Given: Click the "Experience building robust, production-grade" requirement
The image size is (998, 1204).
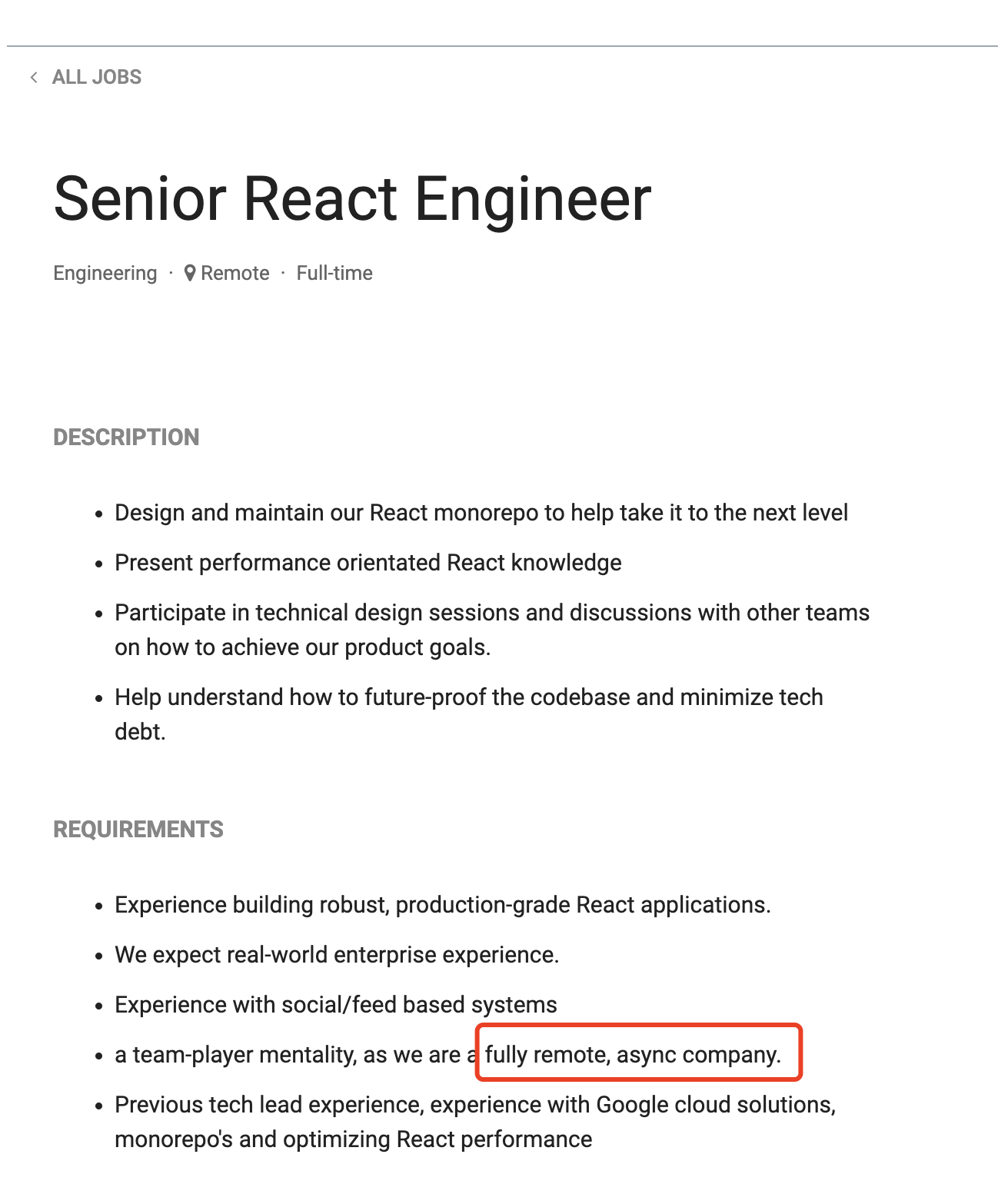Looking at the screenshot, I should coord(443,905).
